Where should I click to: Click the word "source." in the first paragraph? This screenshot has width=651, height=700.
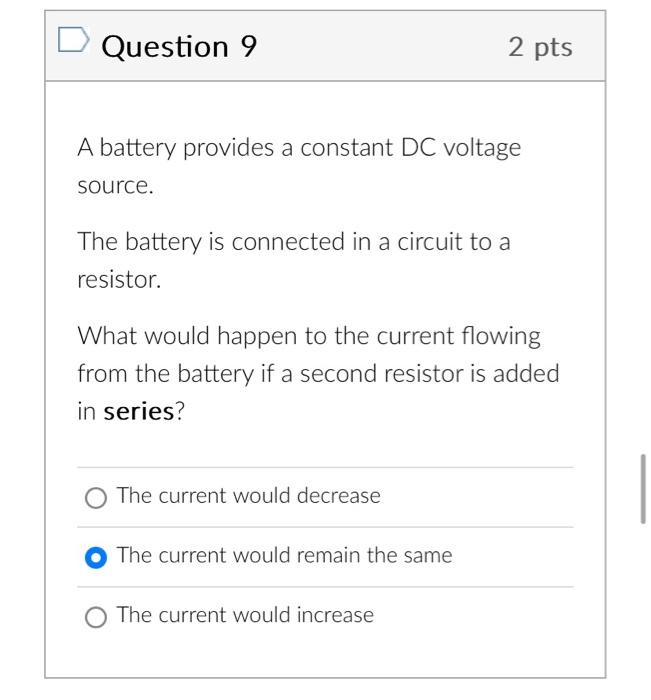(x=116, y=186)
